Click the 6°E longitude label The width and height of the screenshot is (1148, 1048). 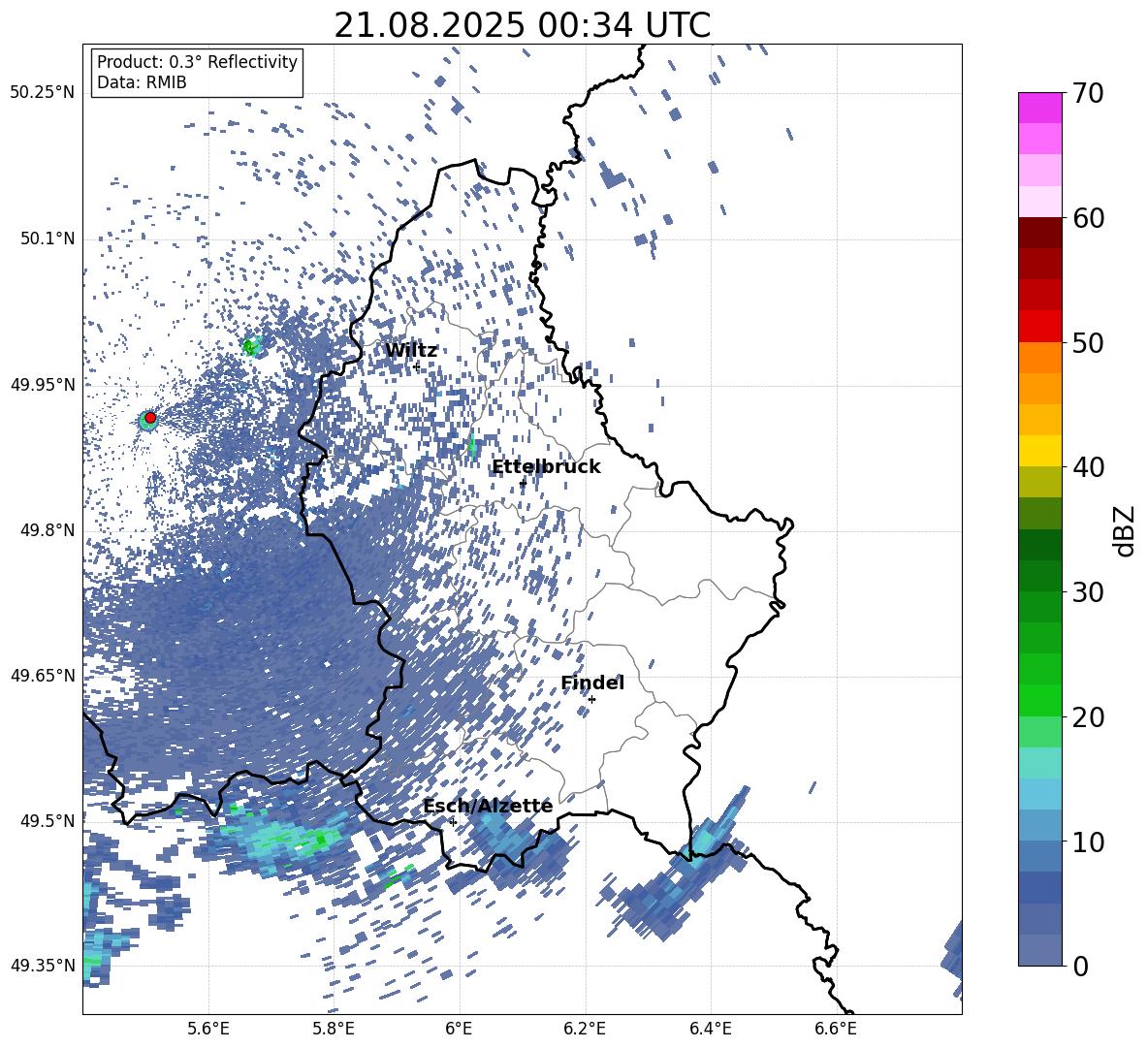click(x=459, y=1029)
